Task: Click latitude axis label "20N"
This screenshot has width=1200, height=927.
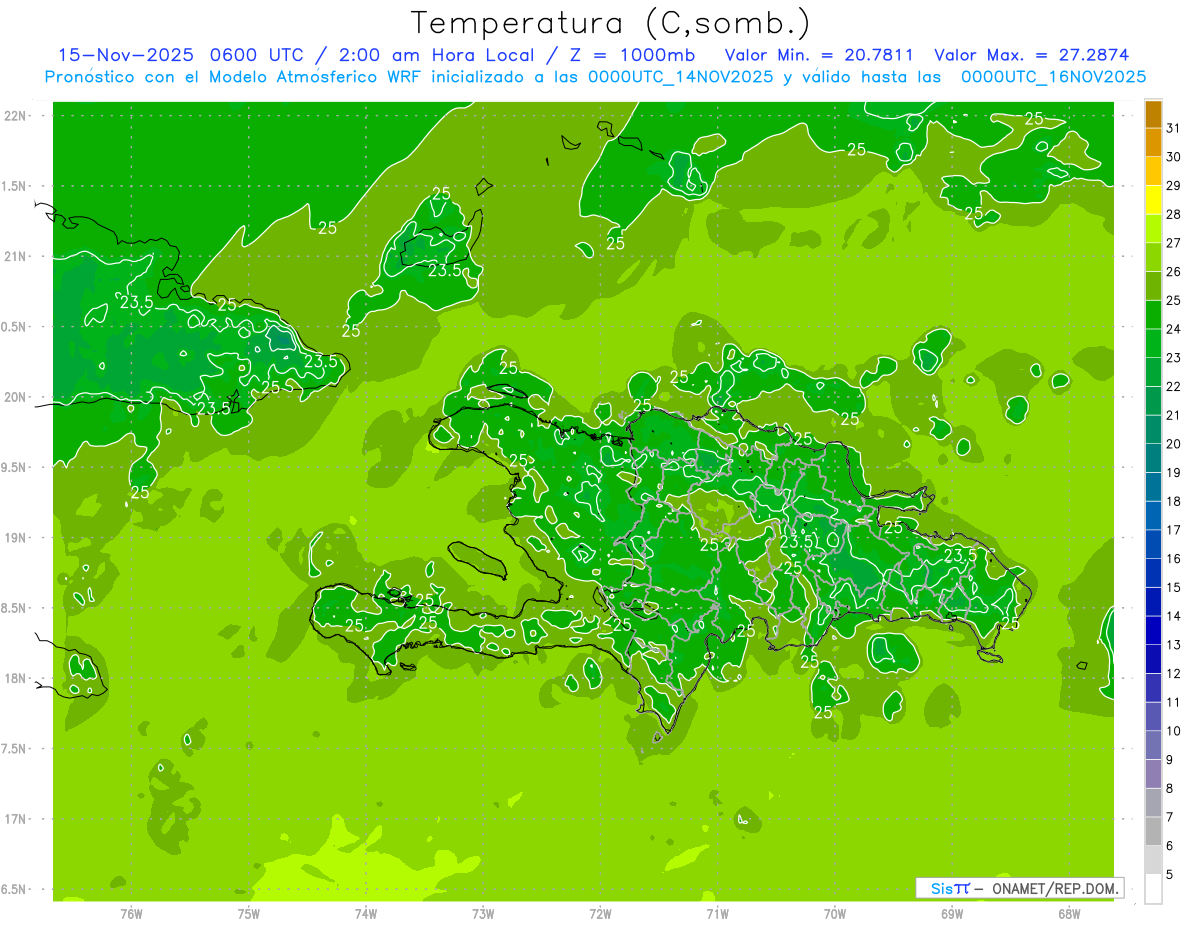Action: coord(17,397)
